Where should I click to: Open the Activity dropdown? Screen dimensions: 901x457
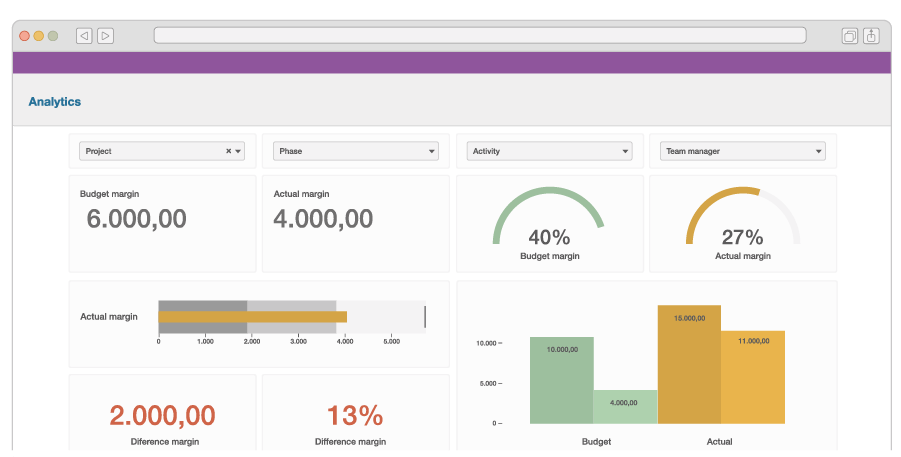point(549,151)
